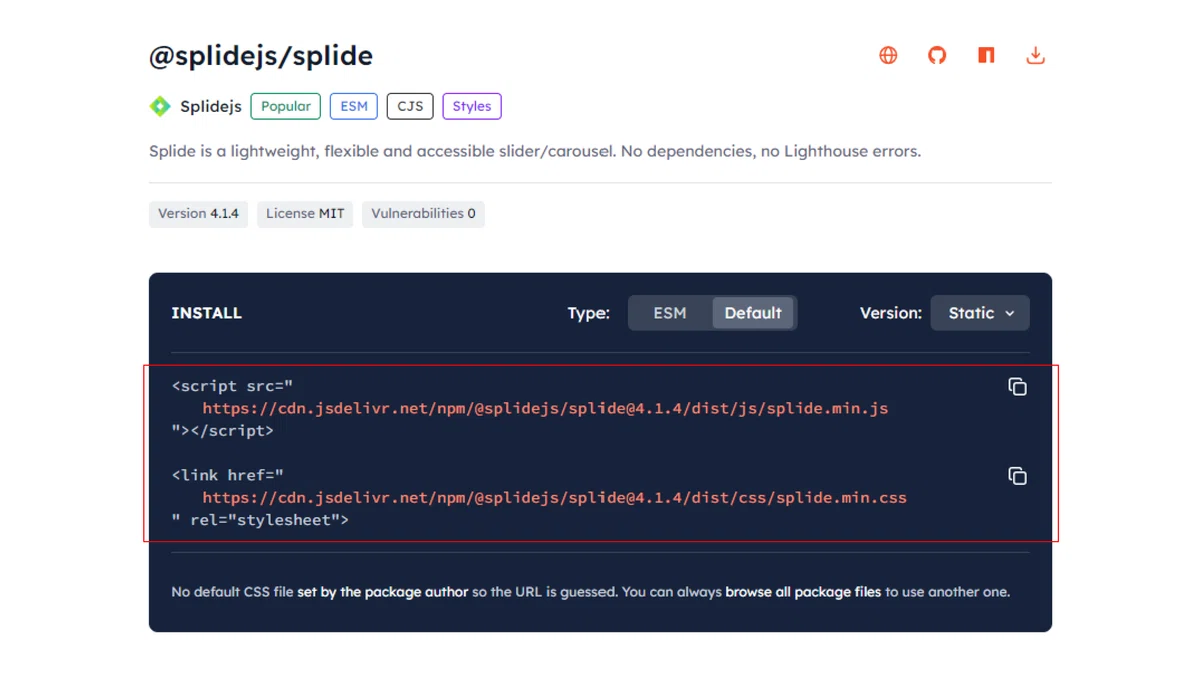Open the splide.min.js CDN URL
Viewport: 1200px width, 686px height.
[x=545, y=408]
